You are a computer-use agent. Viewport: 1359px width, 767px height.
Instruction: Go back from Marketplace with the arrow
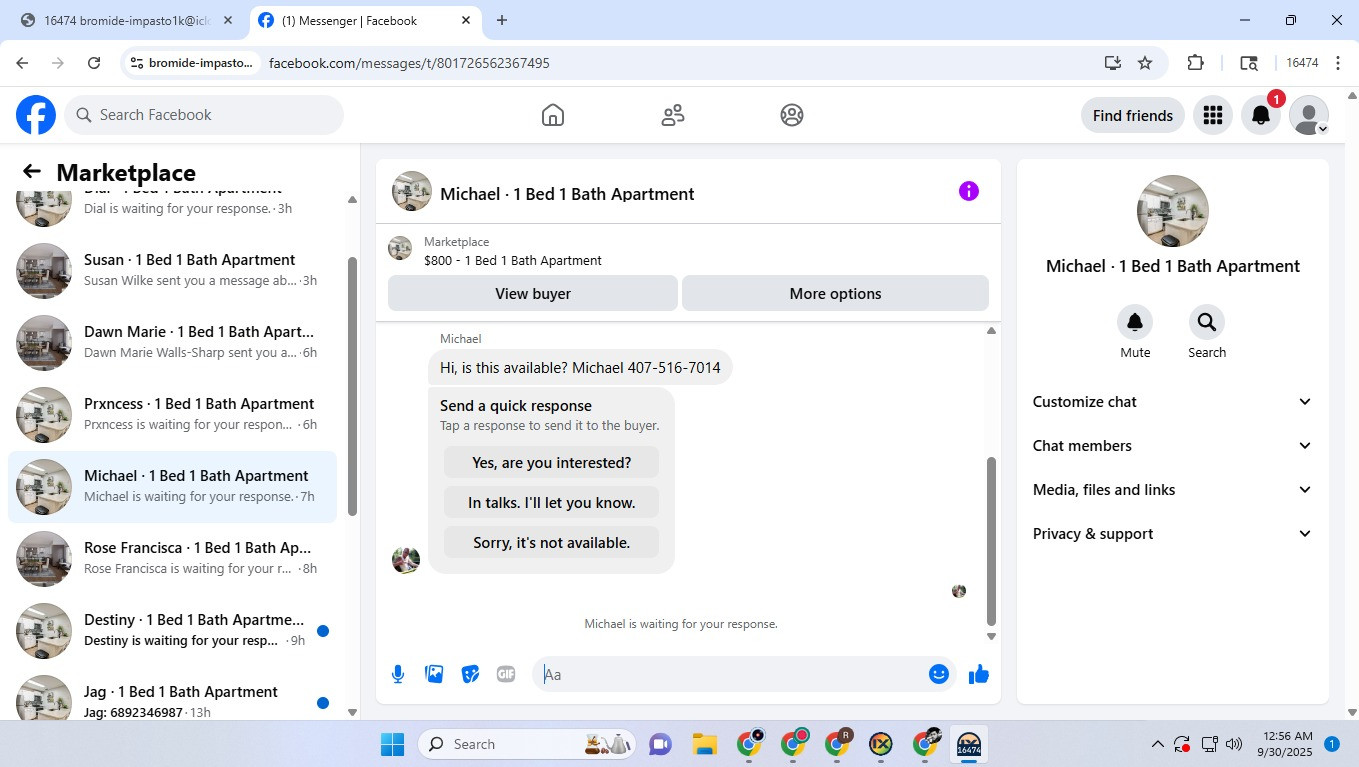pyautogui.click(x=32, y=172)
